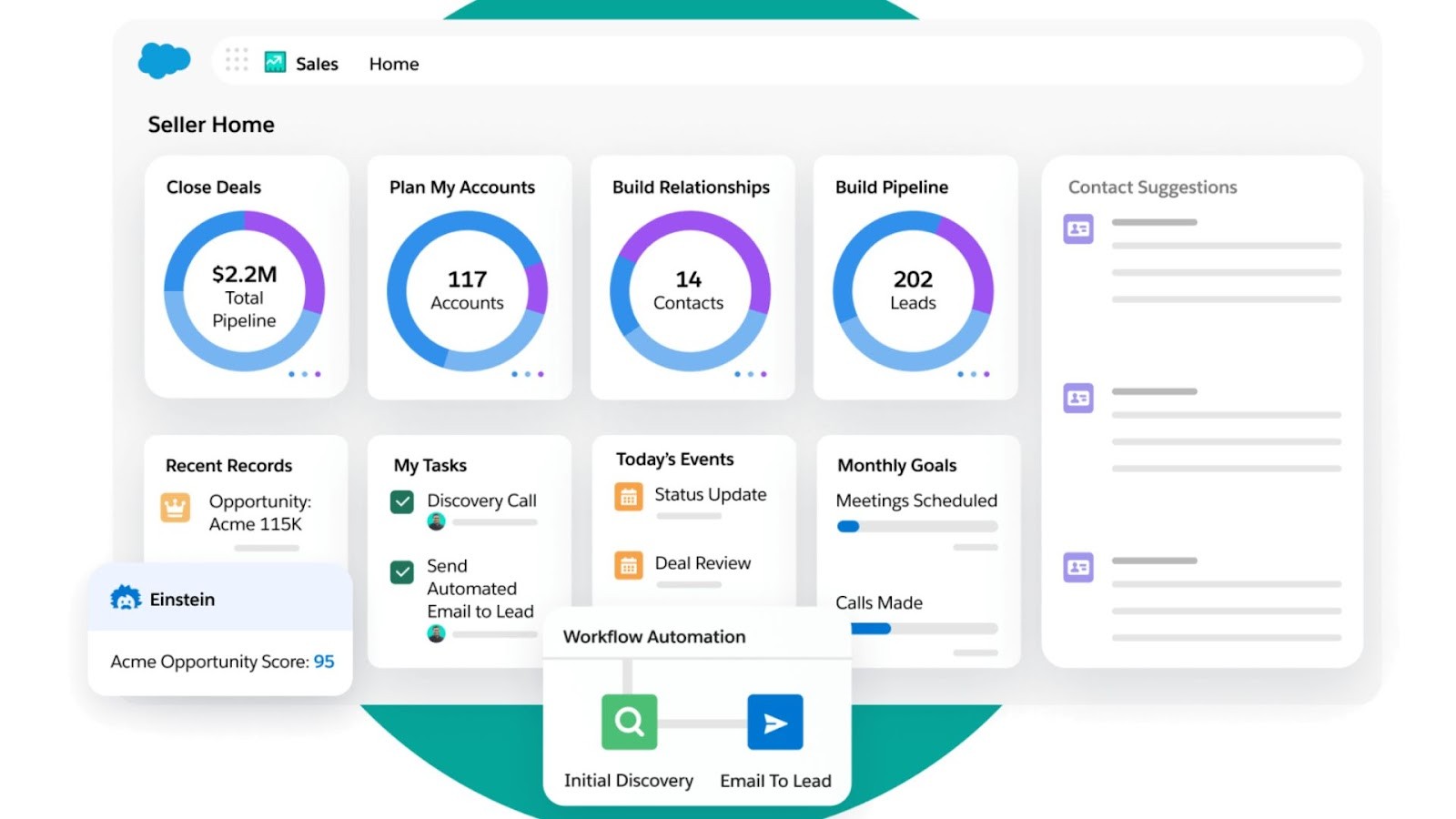Toggle the Send Automated Email to Lead checkbox
Image resolution: width=1456 pixels, height=819 pixels.
pos(400,572)
